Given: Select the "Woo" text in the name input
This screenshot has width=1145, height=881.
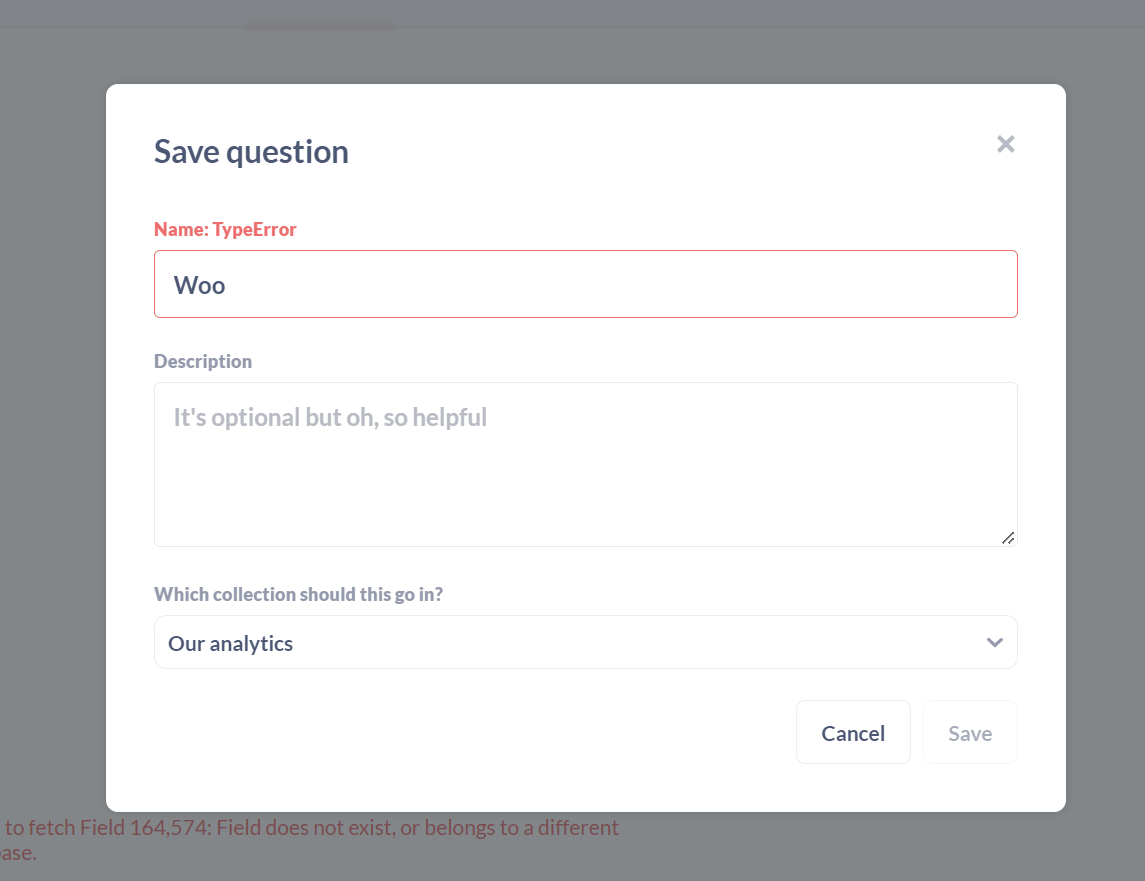Looking at the screenshot, I should (199, 285).
